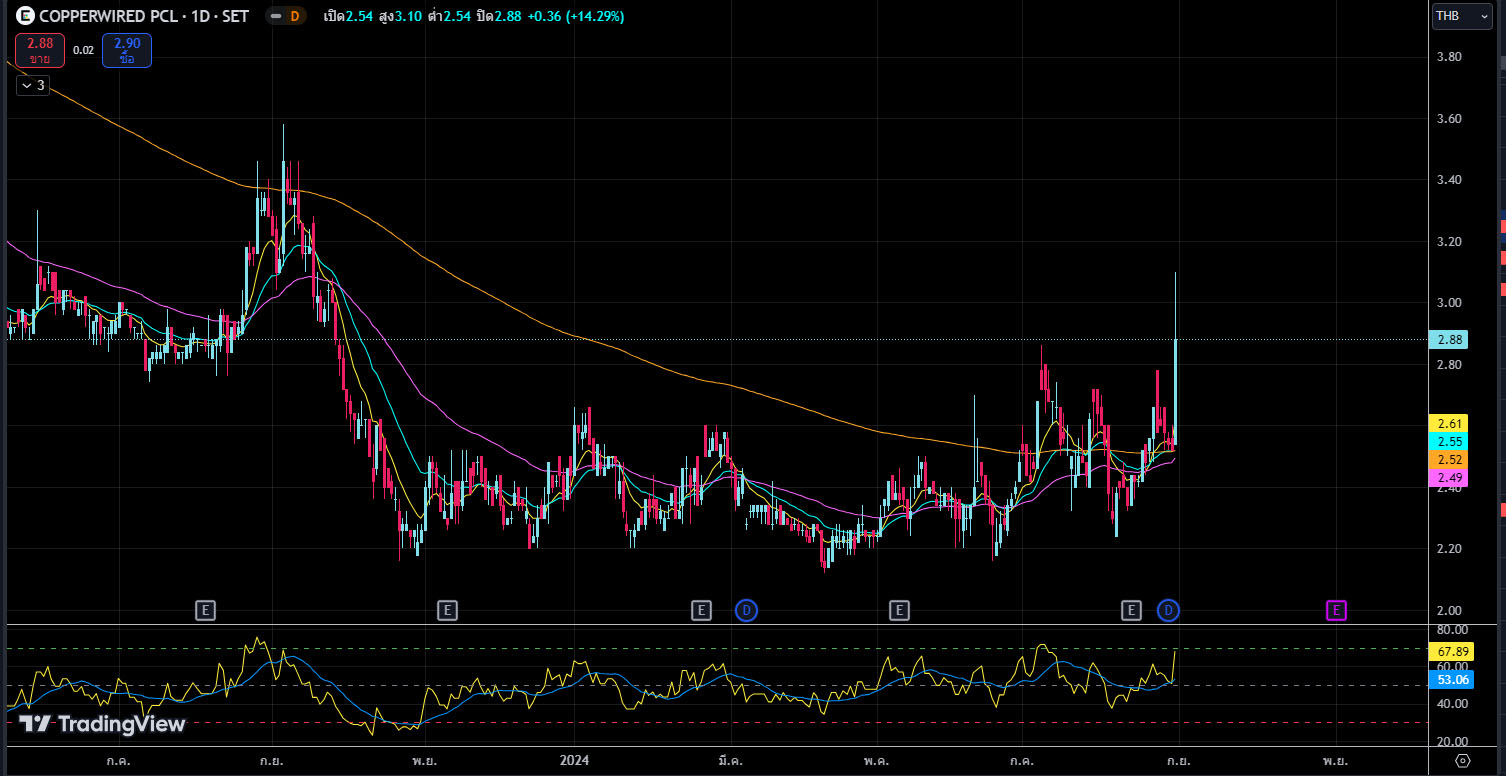Image resolution: width=1506 pixels, height=776 pixels.
Task: Click the มี.ค. label on time axis
Action: [x=729, y=761]
